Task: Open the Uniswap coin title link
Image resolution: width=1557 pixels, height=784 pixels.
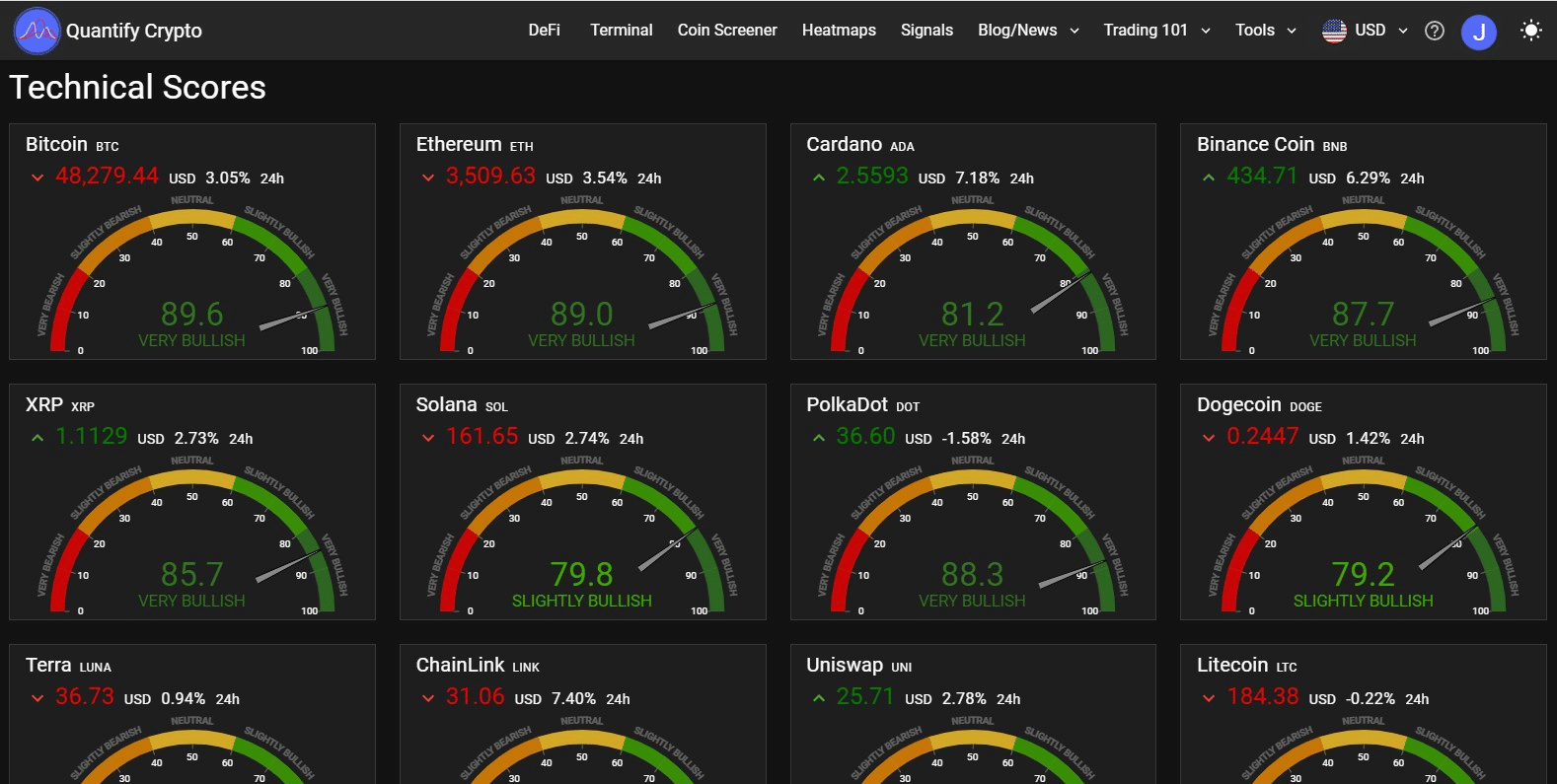Action: [858, 666]
